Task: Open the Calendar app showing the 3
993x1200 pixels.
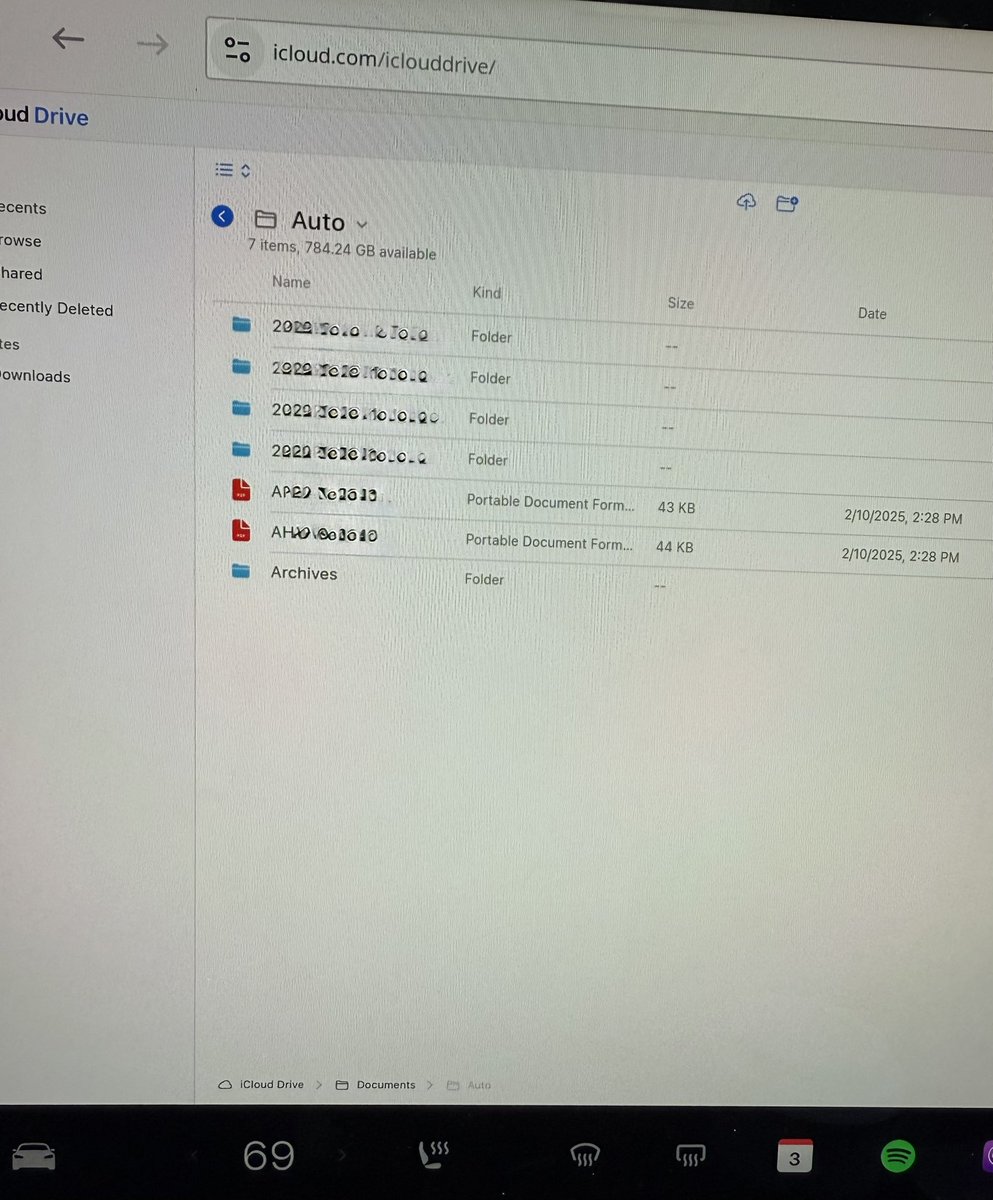Action: pos(794,1156)
